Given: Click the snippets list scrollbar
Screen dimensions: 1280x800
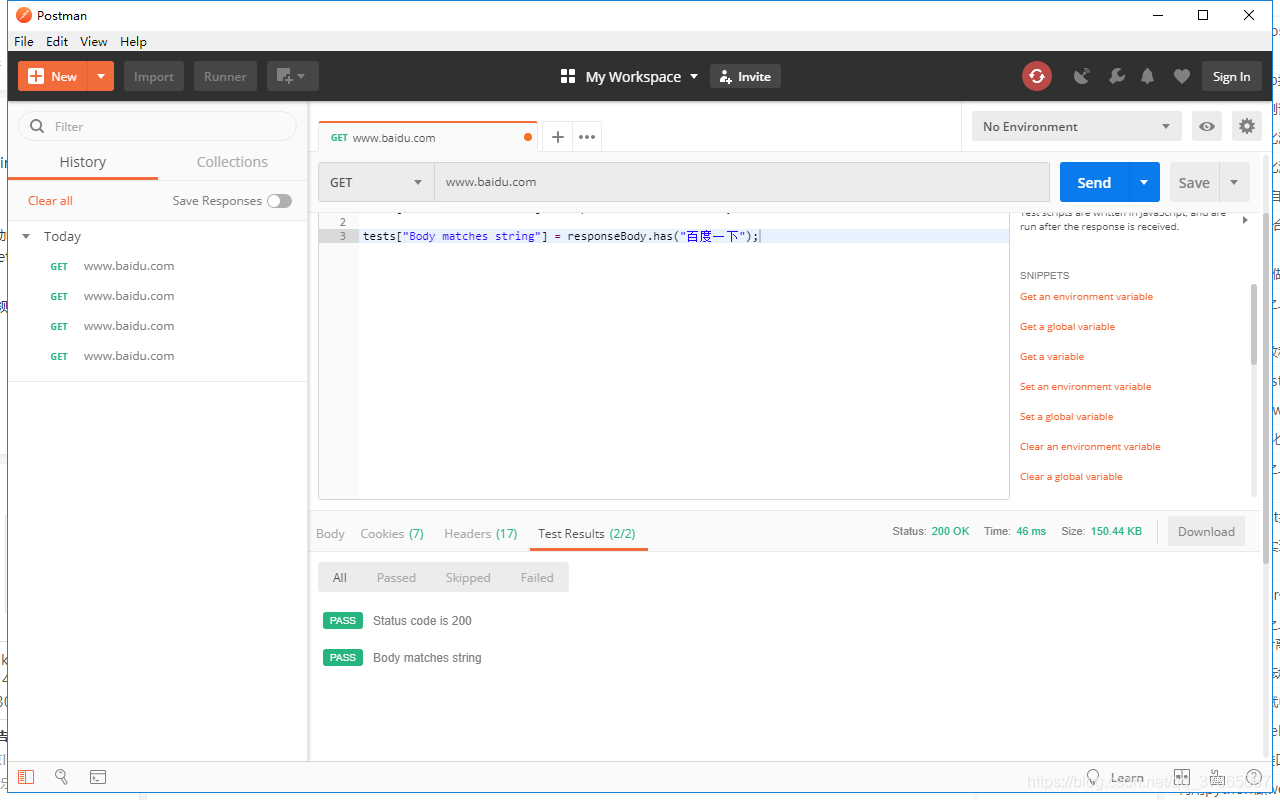Looking at the screenshot, I should (1254, 323).
